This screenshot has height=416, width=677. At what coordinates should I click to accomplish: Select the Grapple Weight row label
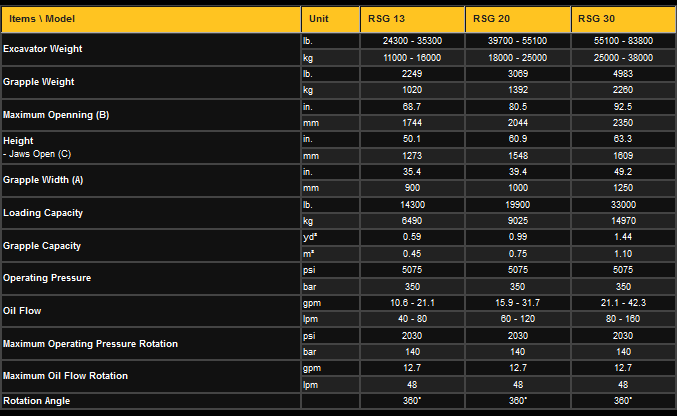(40, 81)
